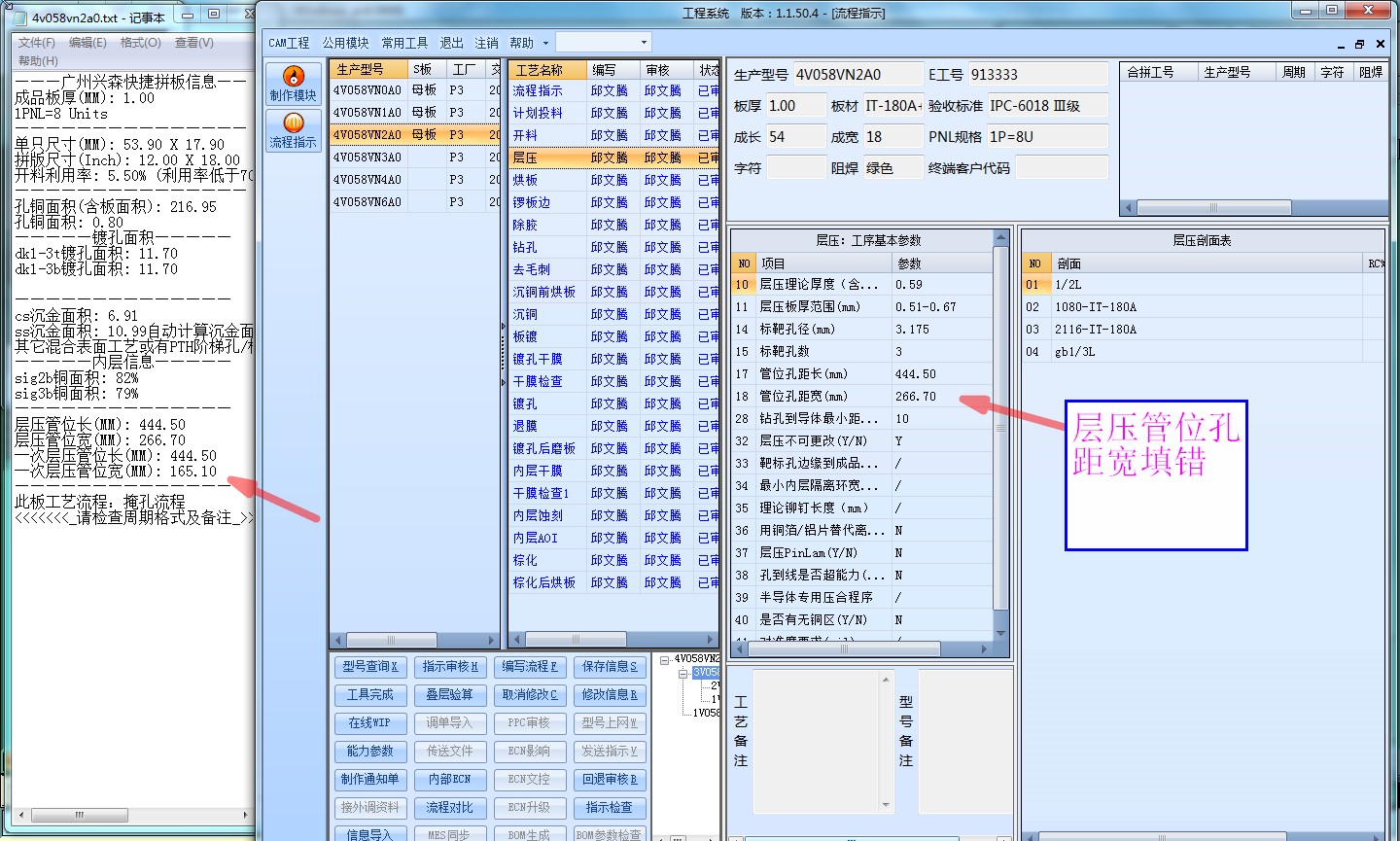Click the 指示检查 button
Viewport: 1400px width, 841px height.
point(610,808)
